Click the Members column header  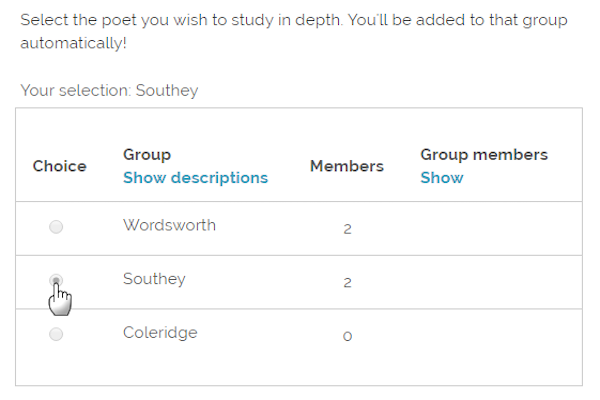[347, 166]
